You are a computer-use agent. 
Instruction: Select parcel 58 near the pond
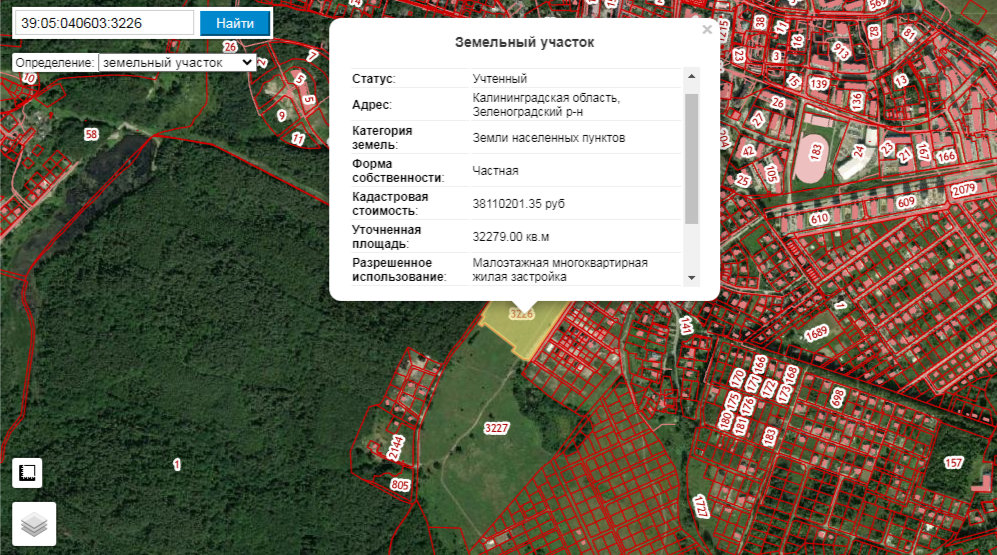92,134
